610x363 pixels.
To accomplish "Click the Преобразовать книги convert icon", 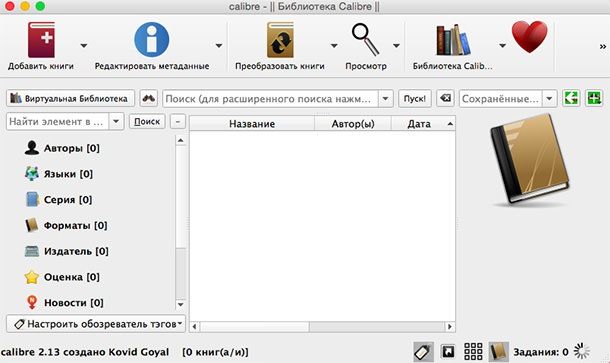I will [280, 40].
